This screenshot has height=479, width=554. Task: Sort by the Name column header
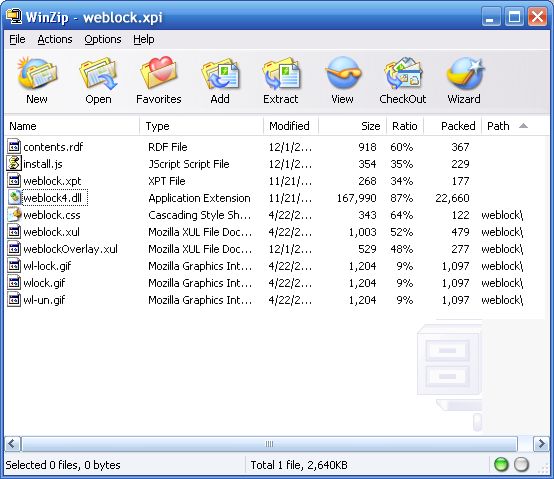pyautogui.click(x=72, y=126)
